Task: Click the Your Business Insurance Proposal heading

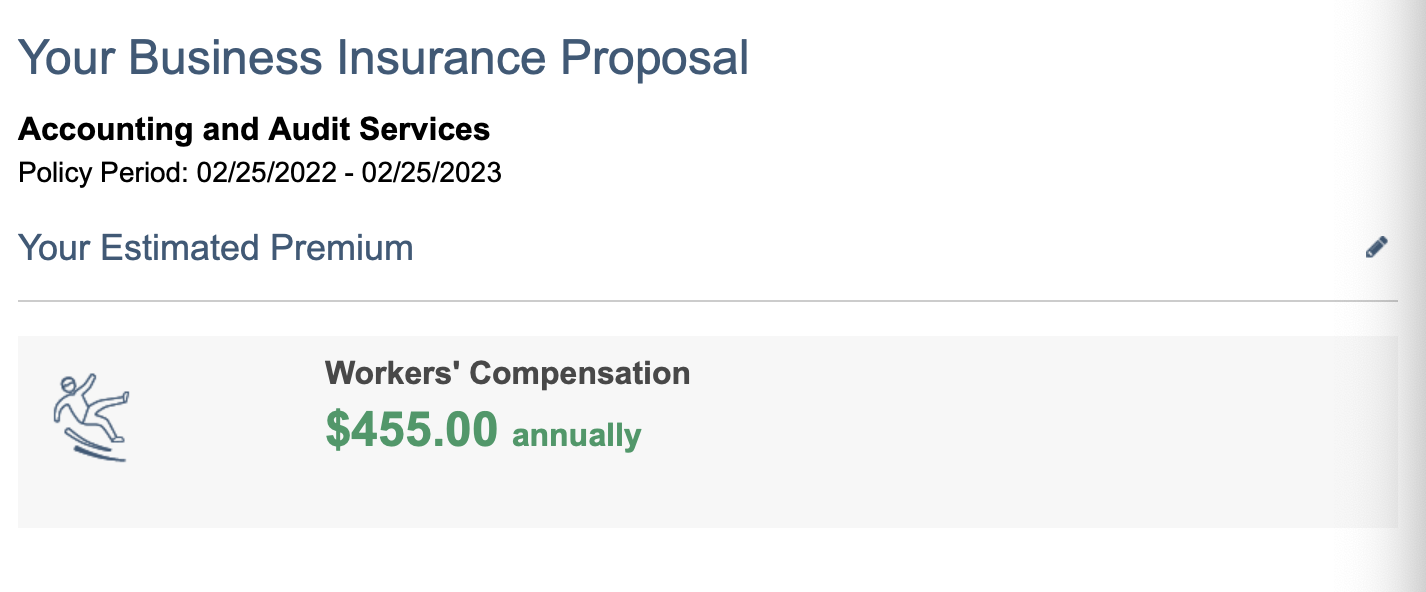Action: (x=384, y=58)
